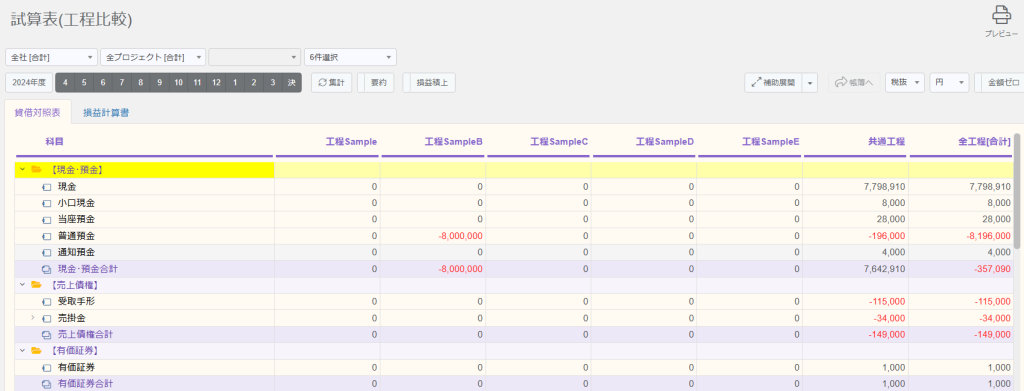Click the folder icon of 【有価証券】
Image resolution: width=1024 pixels, height=391 pixels.
(37, 351)
